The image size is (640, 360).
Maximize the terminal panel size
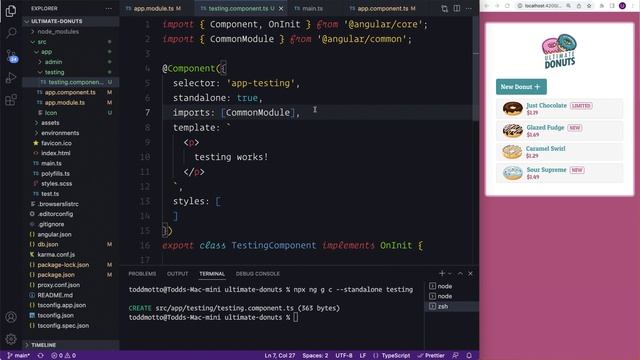[x=460, y=273]
